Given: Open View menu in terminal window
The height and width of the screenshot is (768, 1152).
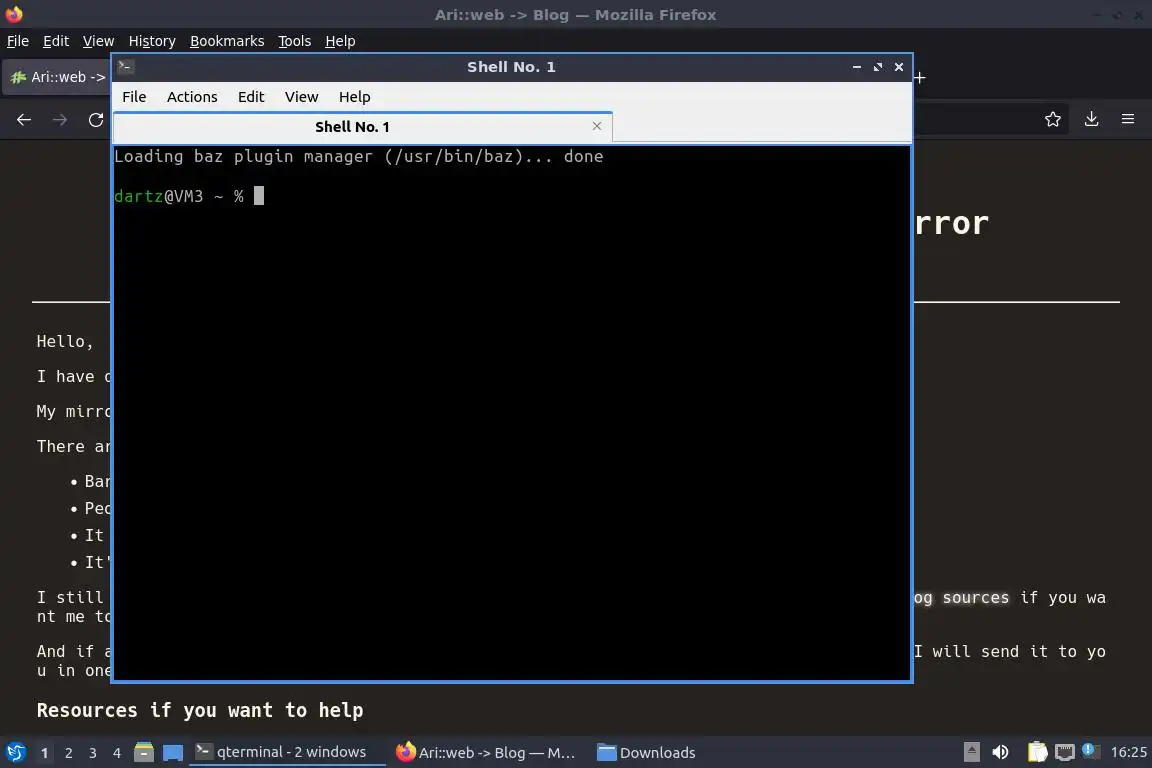Looking at the screenshot, I should (301, 97).
